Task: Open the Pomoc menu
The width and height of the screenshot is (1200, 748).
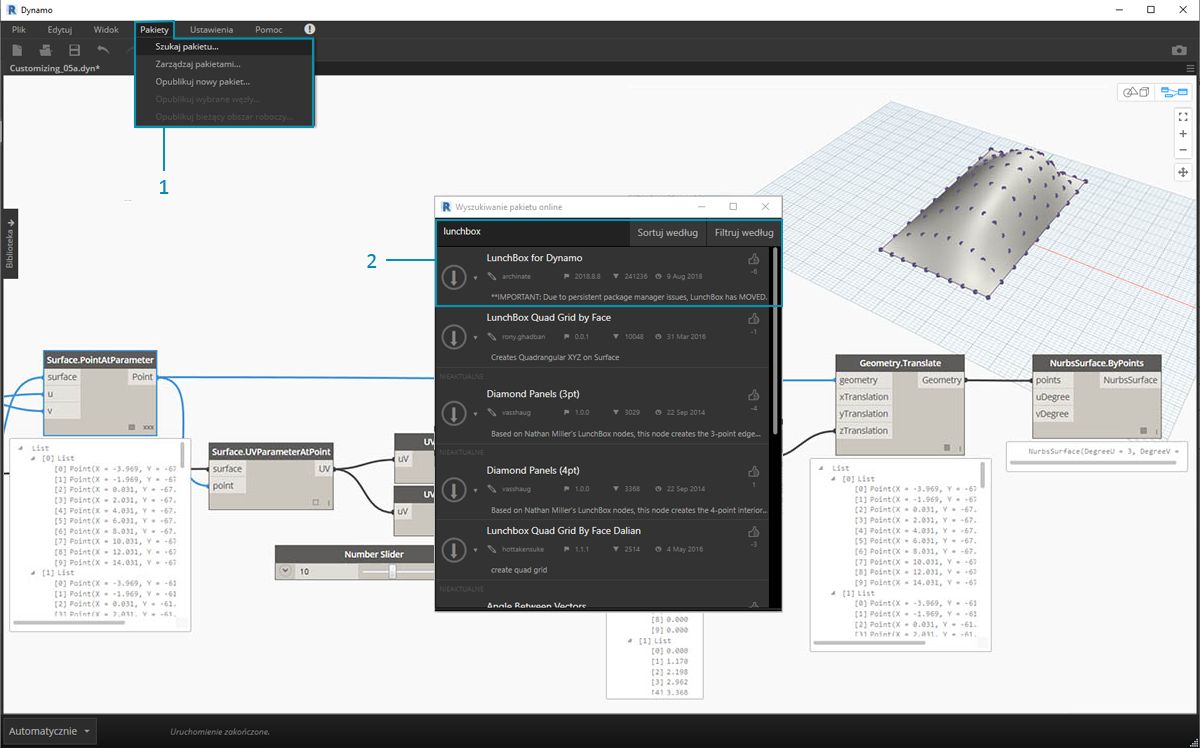Action: click(x=268, y=30)
